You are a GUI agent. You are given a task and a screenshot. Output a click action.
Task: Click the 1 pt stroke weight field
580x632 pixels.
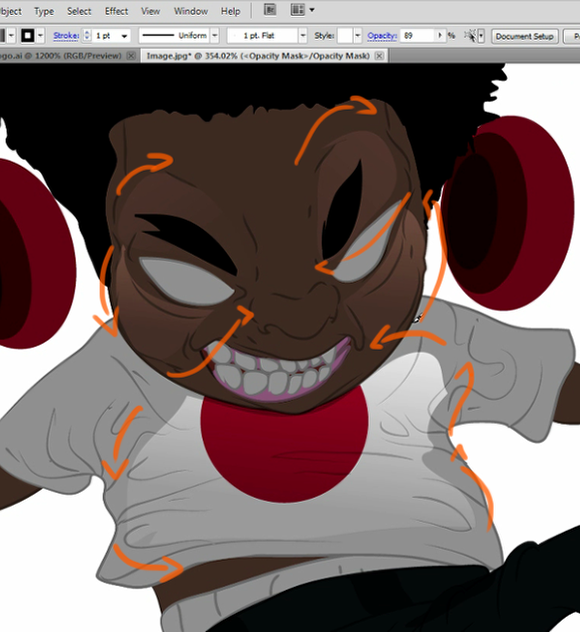click(x=105, y=35)
